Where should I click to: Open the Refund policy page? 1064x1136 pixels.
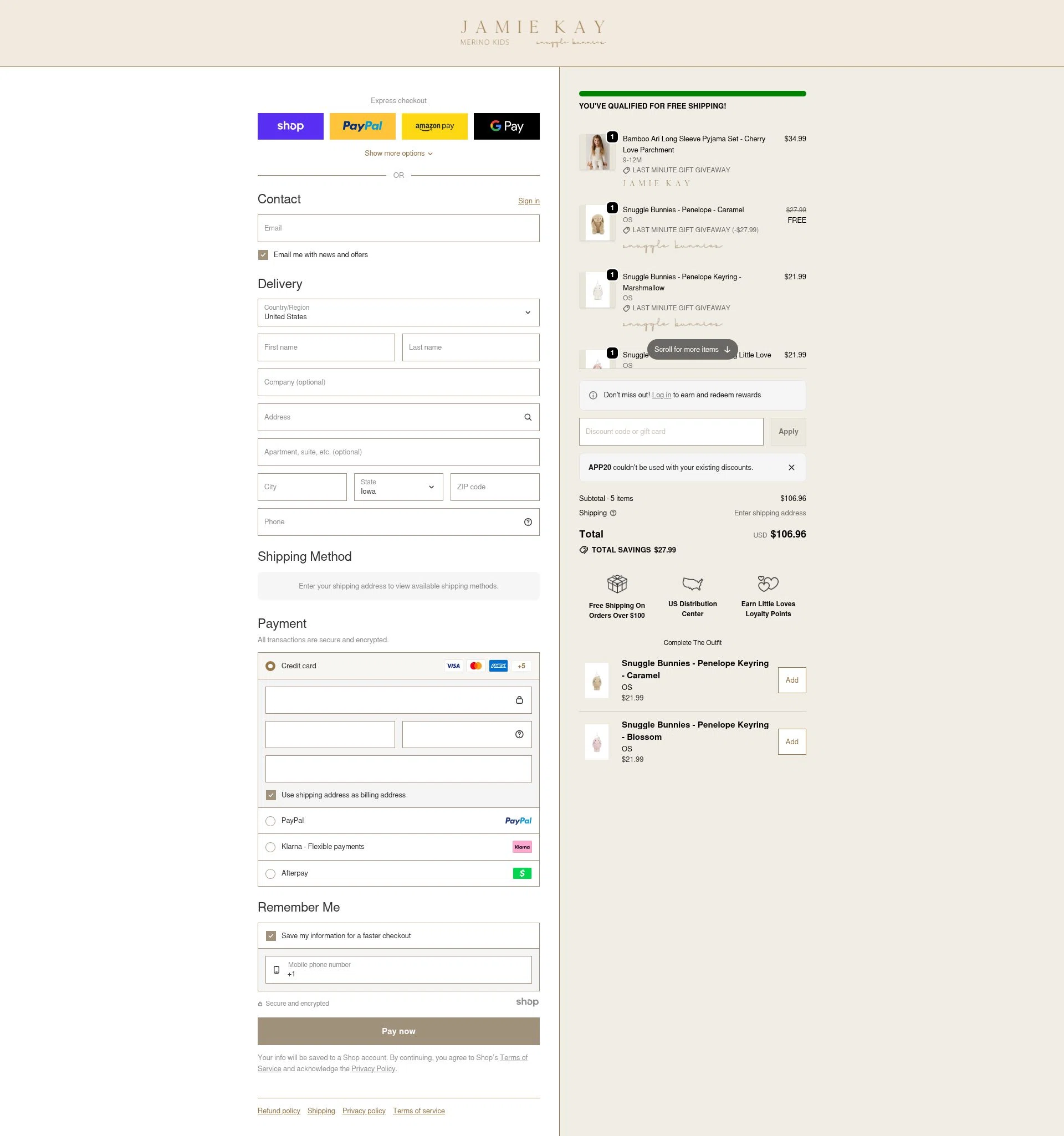278,1111
